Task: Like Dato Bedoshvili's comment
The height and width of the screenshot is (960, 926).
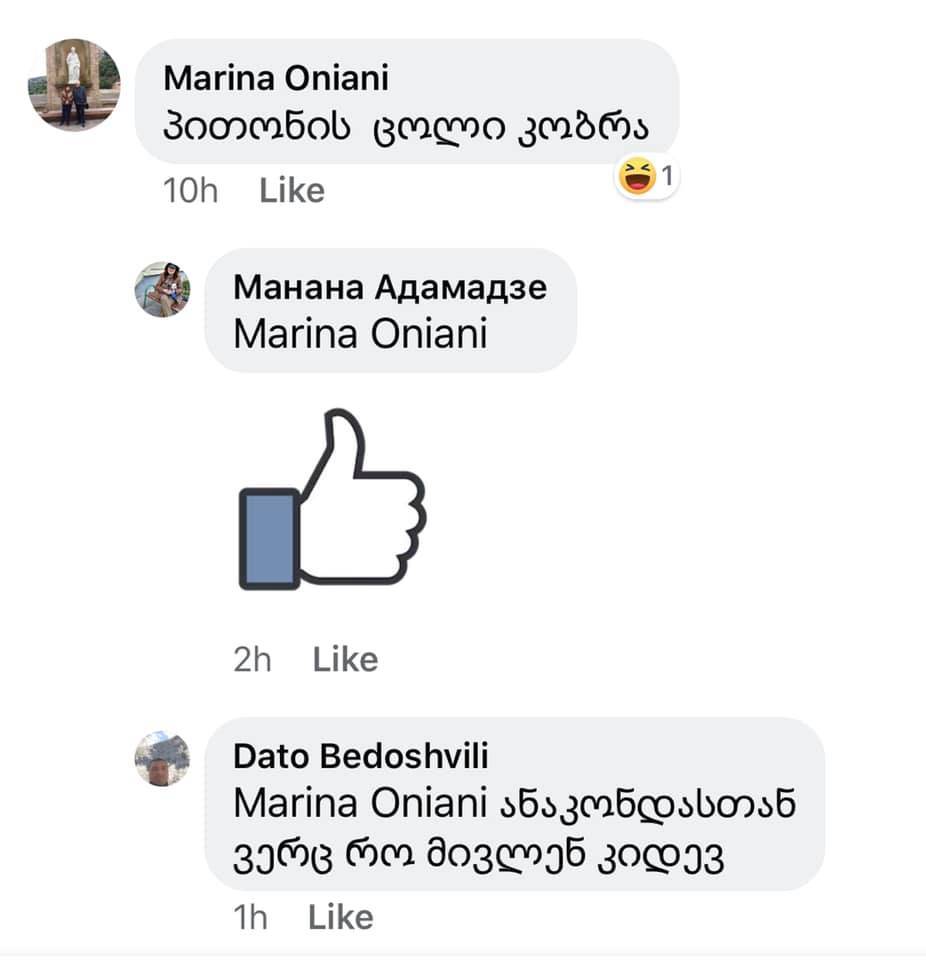Action: [x=340, y=916]
